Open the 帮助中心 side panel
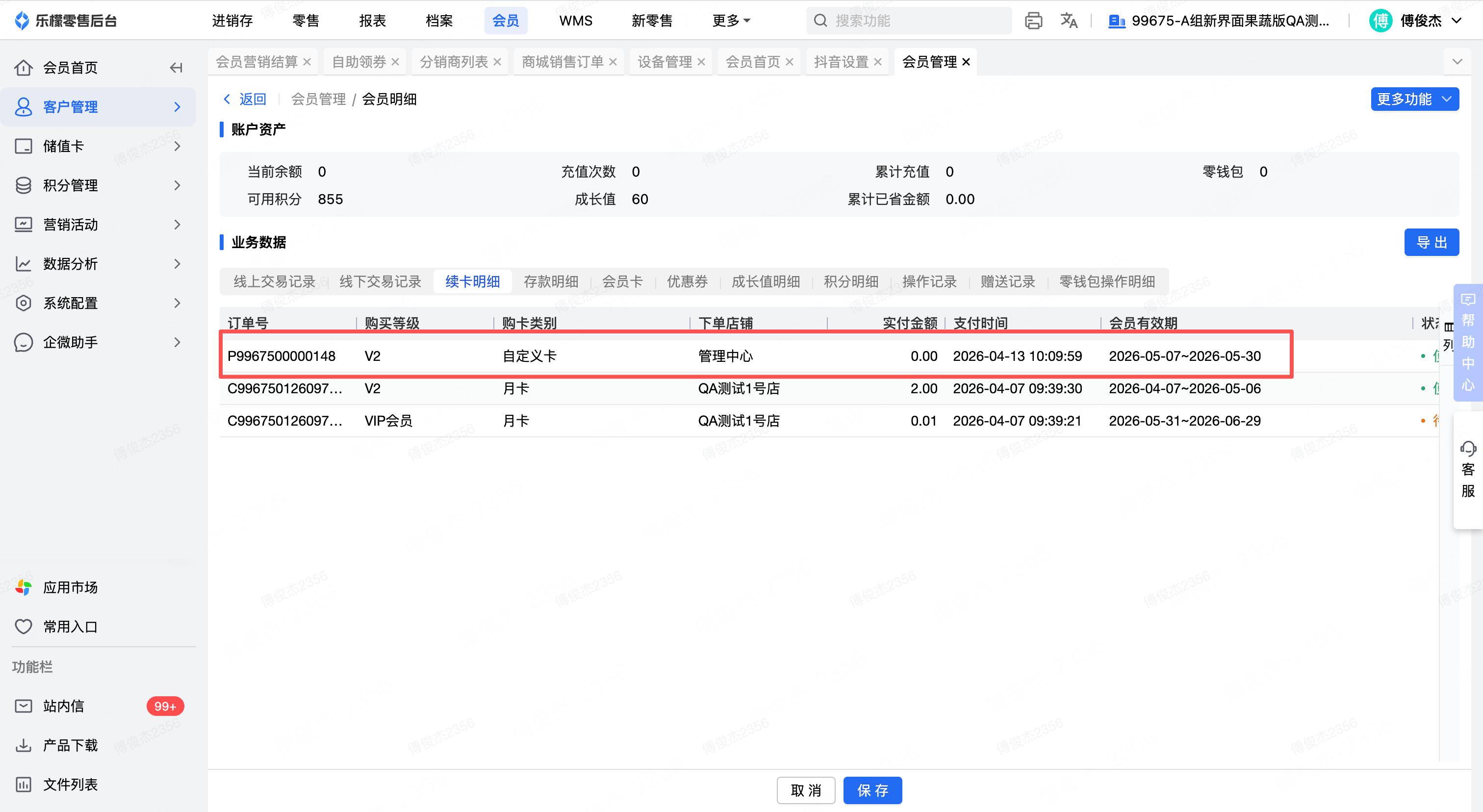 [x=1467, y=342]
